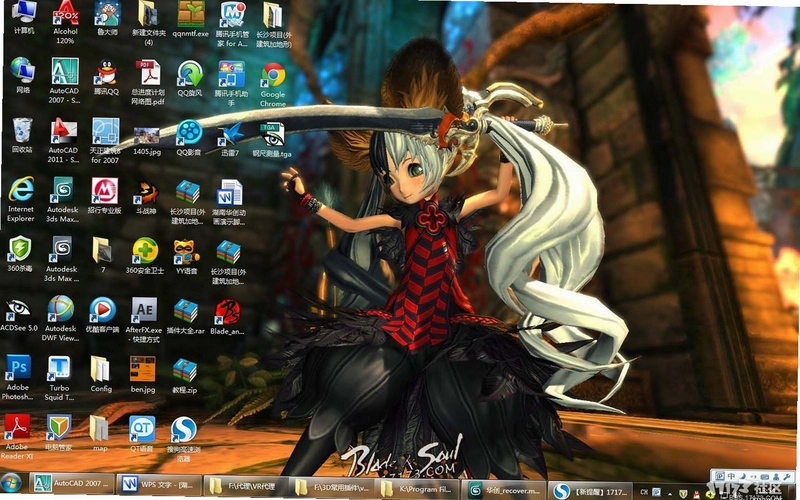Open 招行专业版 banking shortcut
This screenshot has width=800, height=500.
click(105, 195)
